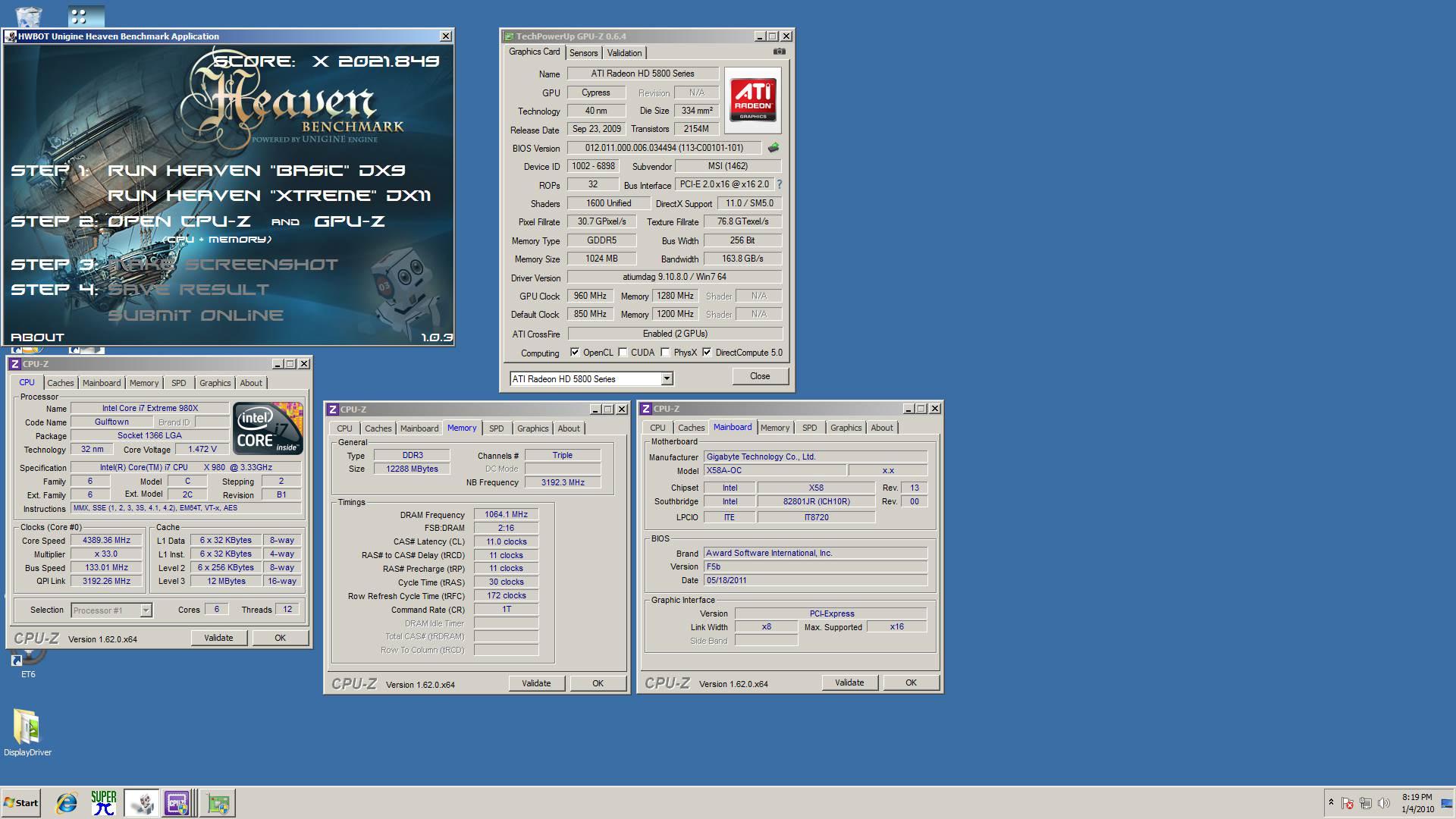Screen dimensions: 1456x819
Task: Click Validate in the CPU-Z Mainboard window
Action: click(849, 682)
